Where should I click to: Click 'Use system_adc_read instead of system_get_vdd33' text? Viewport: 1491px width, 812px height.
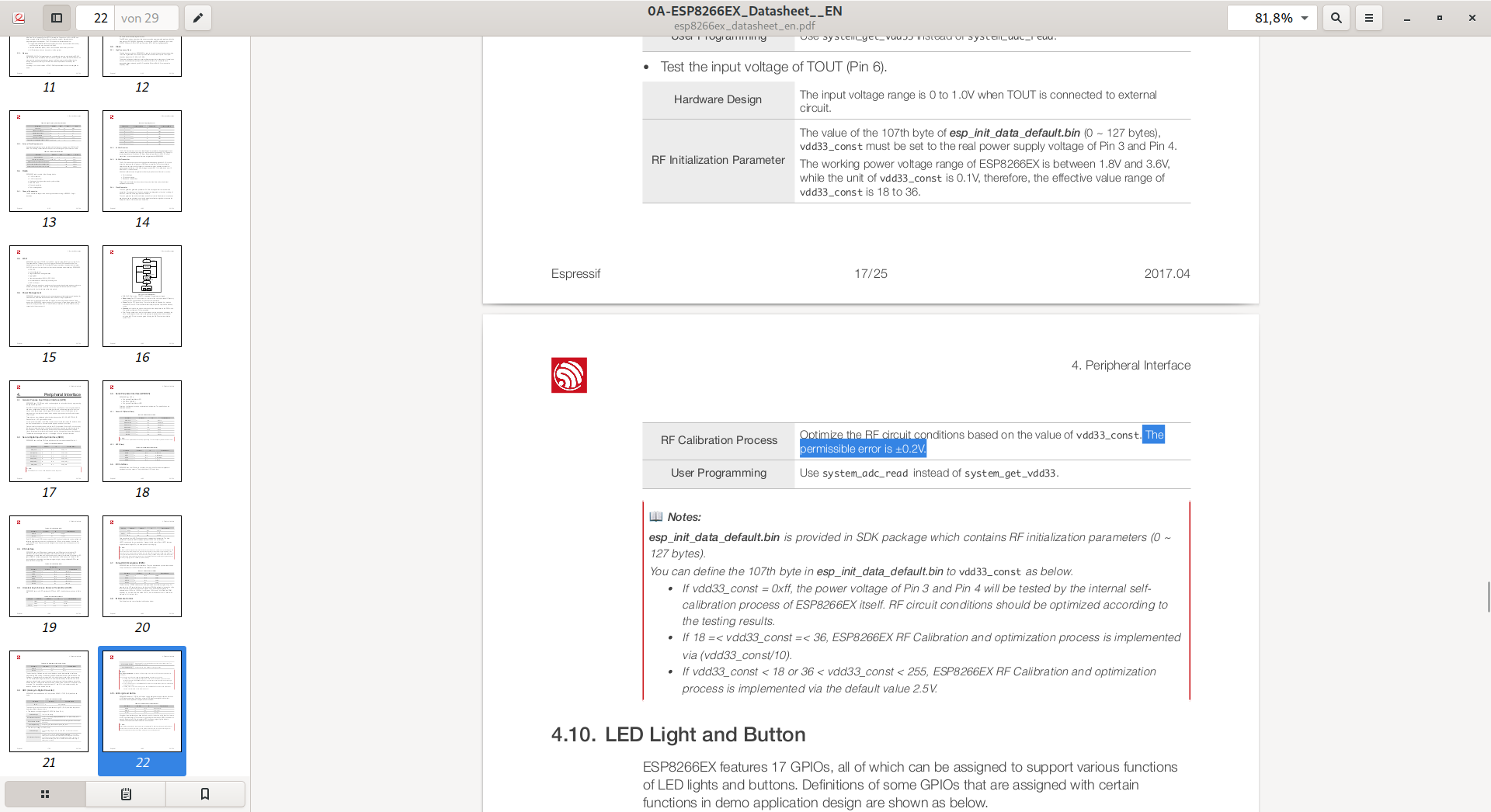pos(929,473)
